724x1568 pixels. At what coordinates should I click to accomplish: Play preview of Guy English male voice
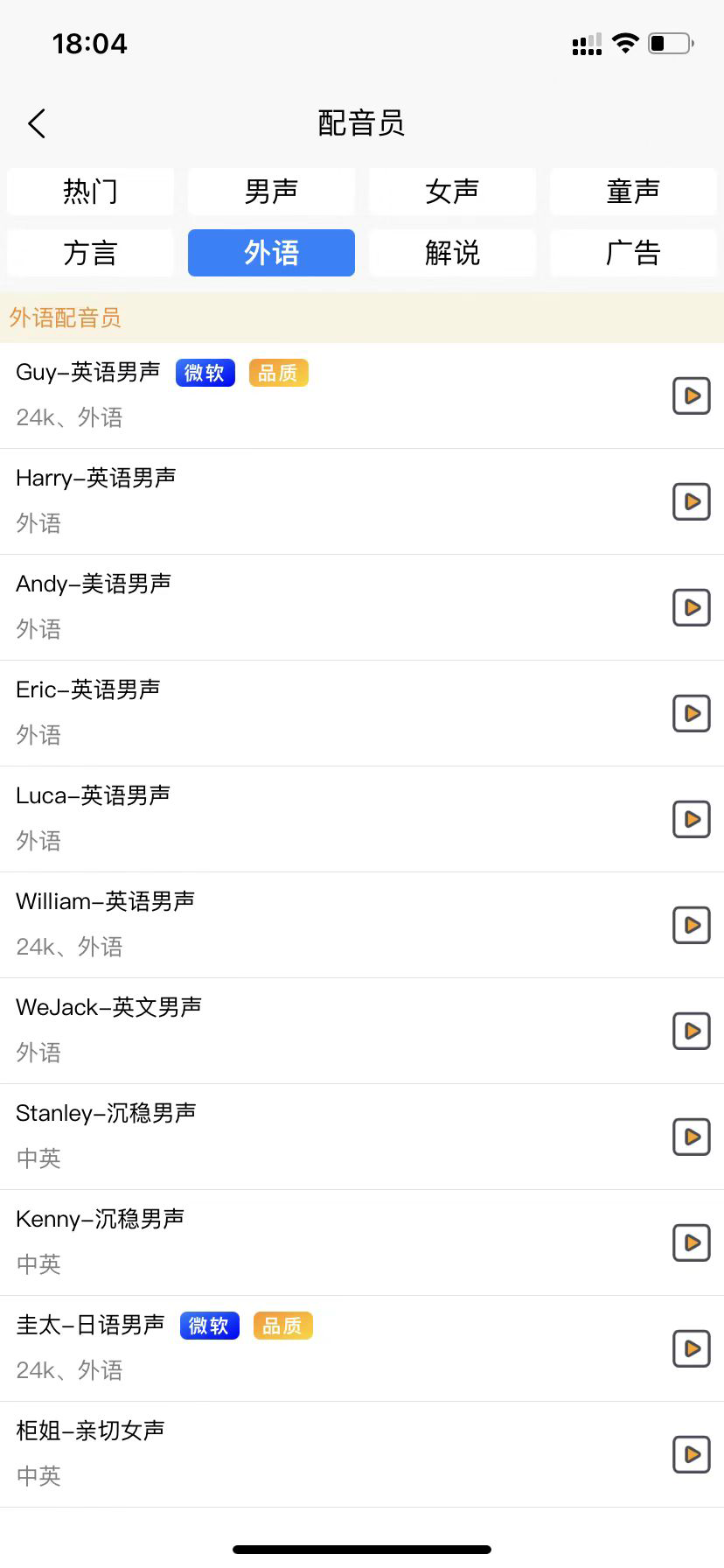692,395
